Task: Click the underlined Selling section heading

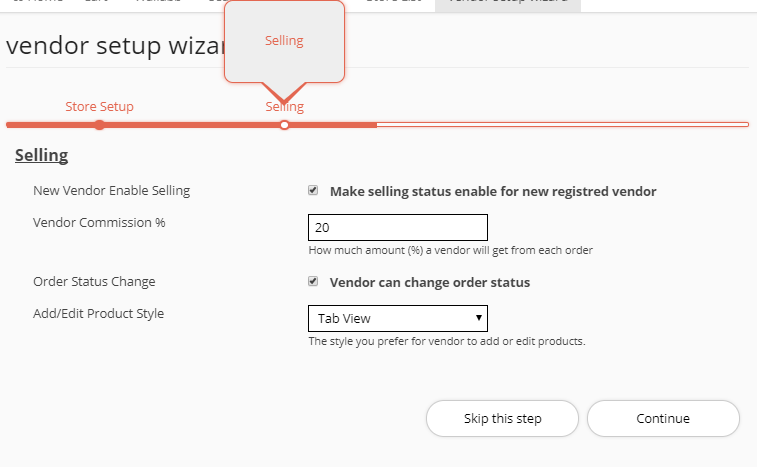Action: 42,156
